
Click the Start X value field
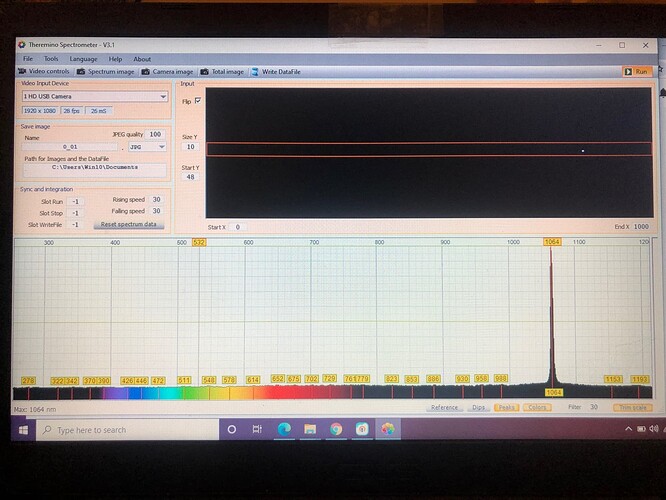pyautogui.click(x=237, y=227)
